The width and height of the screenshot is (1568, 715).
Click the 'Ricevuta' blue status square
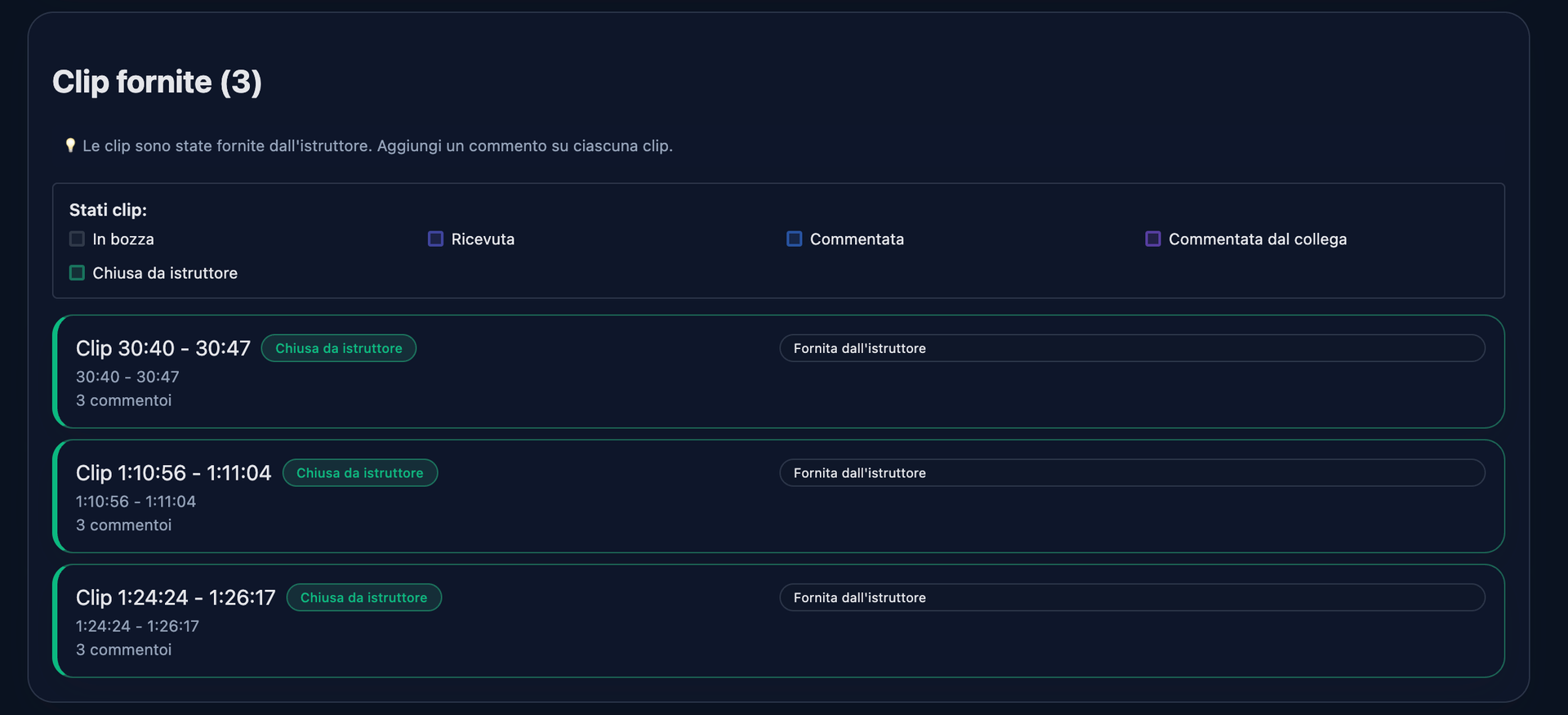[x=435, y=239]
